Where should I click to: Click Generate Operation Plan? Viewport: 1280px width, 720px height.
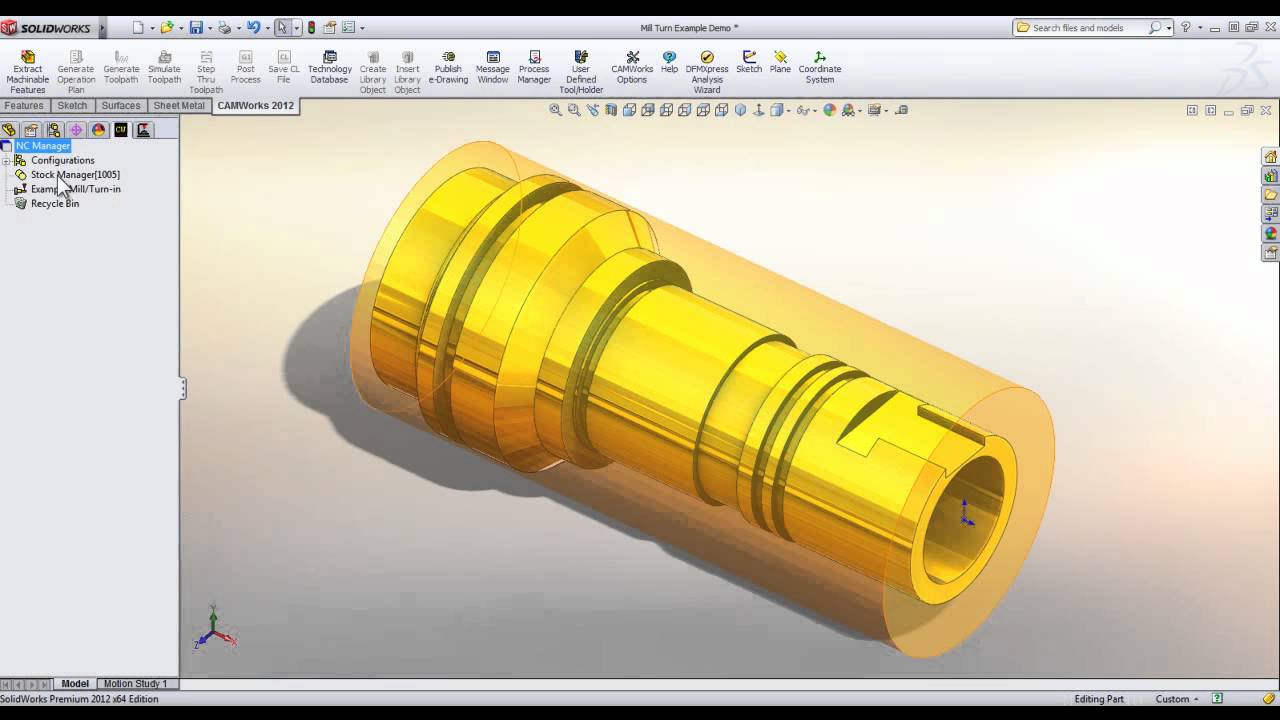[x=76, y=72]
